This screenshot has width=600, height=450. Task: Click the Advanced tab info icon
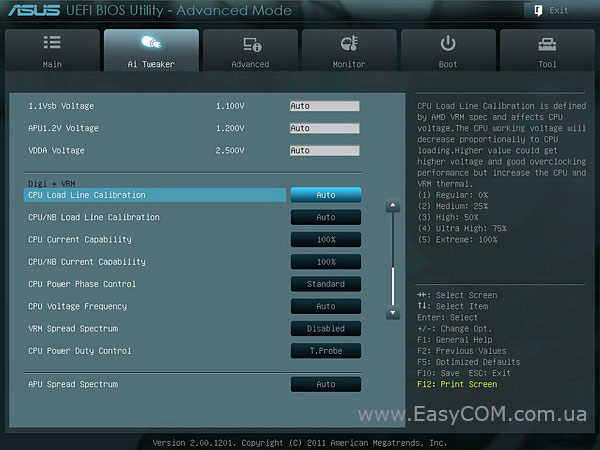(x=252, y=44)
